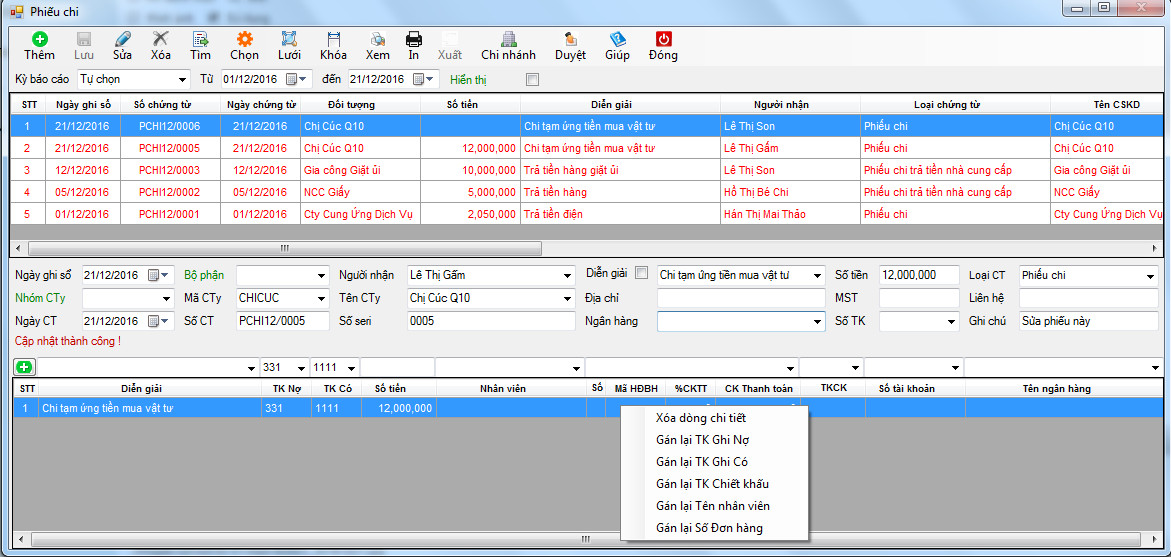Click the red Đóng power icon
The width and height of the screenshot is (1171, 557).
(663, 39)
